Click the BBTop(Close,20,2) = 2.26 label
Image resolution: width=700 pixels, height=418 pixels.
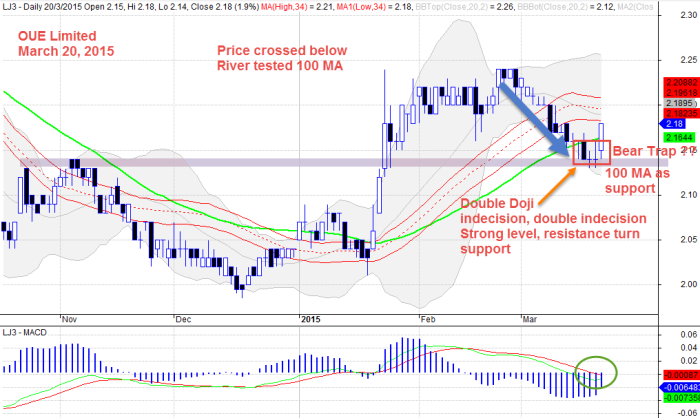pos(464,7)
